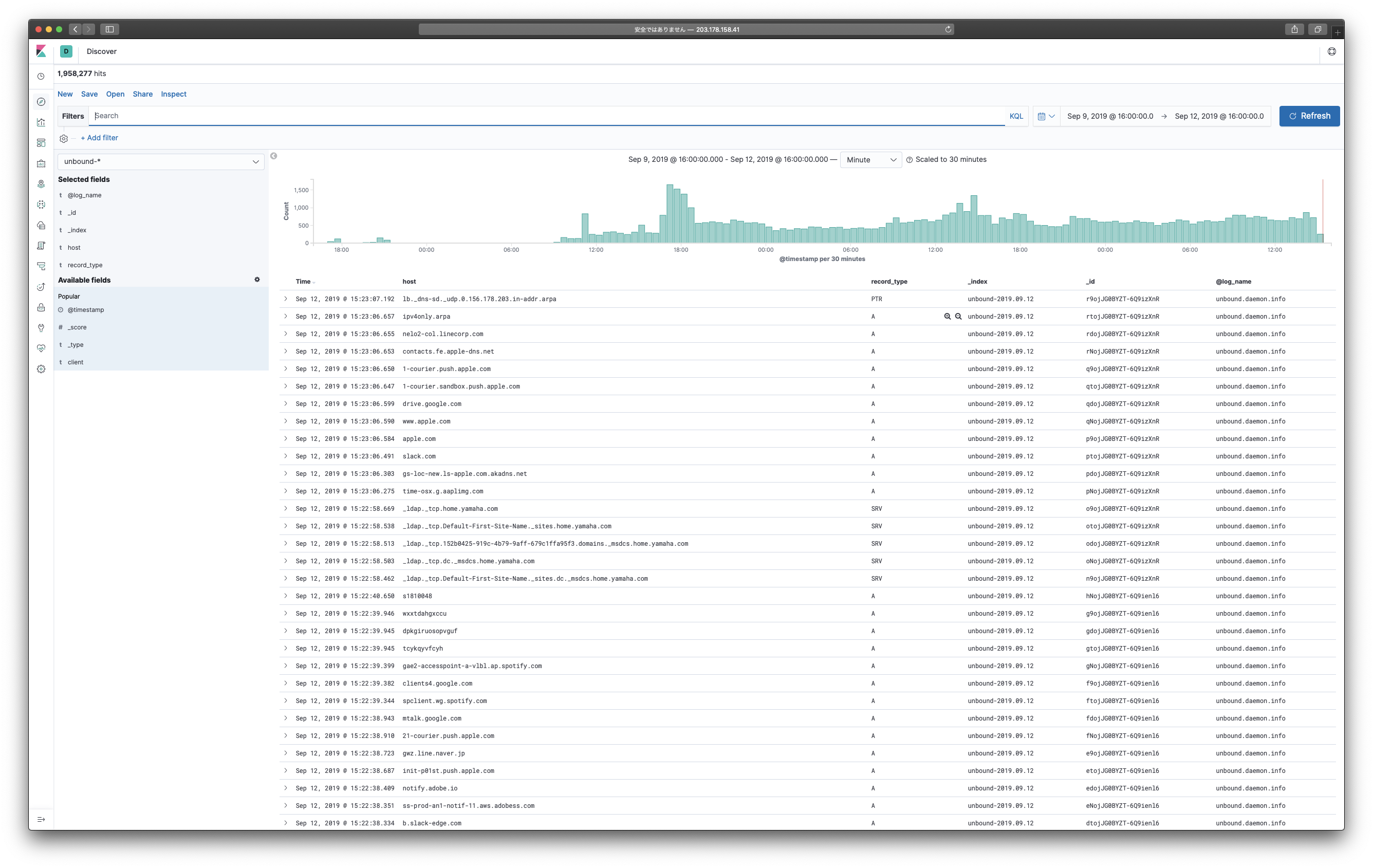The height and width of the screenshot is (868, 1373).
Task: Open the unbound-* index pattern dropdown
Action: [161, 161]
